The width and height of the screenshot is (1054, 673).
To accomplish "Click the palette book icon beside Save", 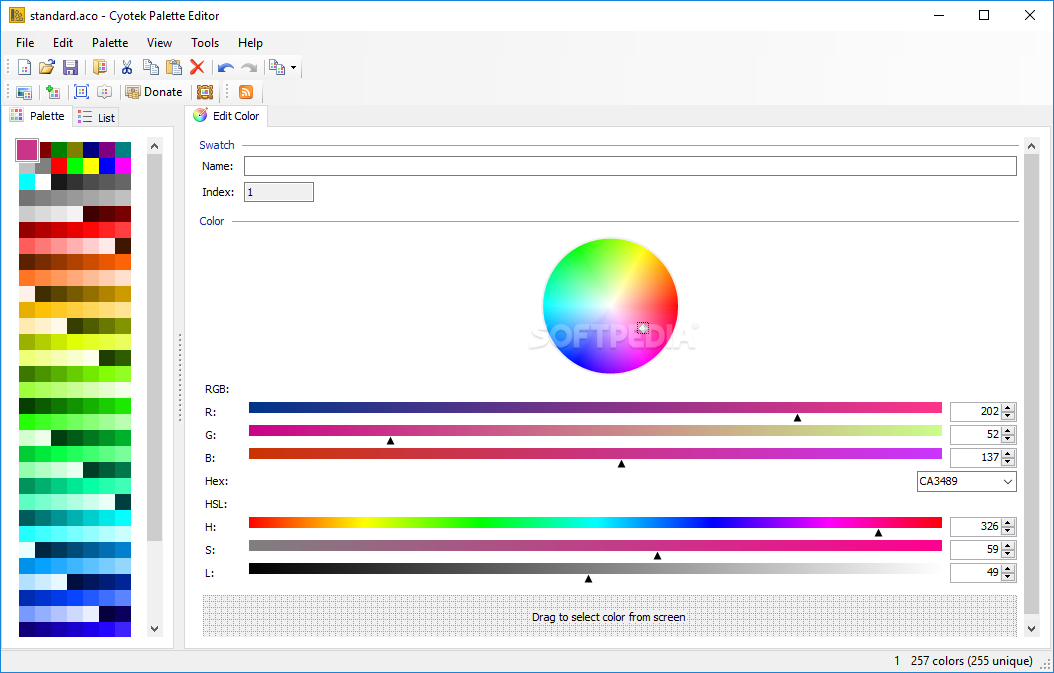I will 99,67.
